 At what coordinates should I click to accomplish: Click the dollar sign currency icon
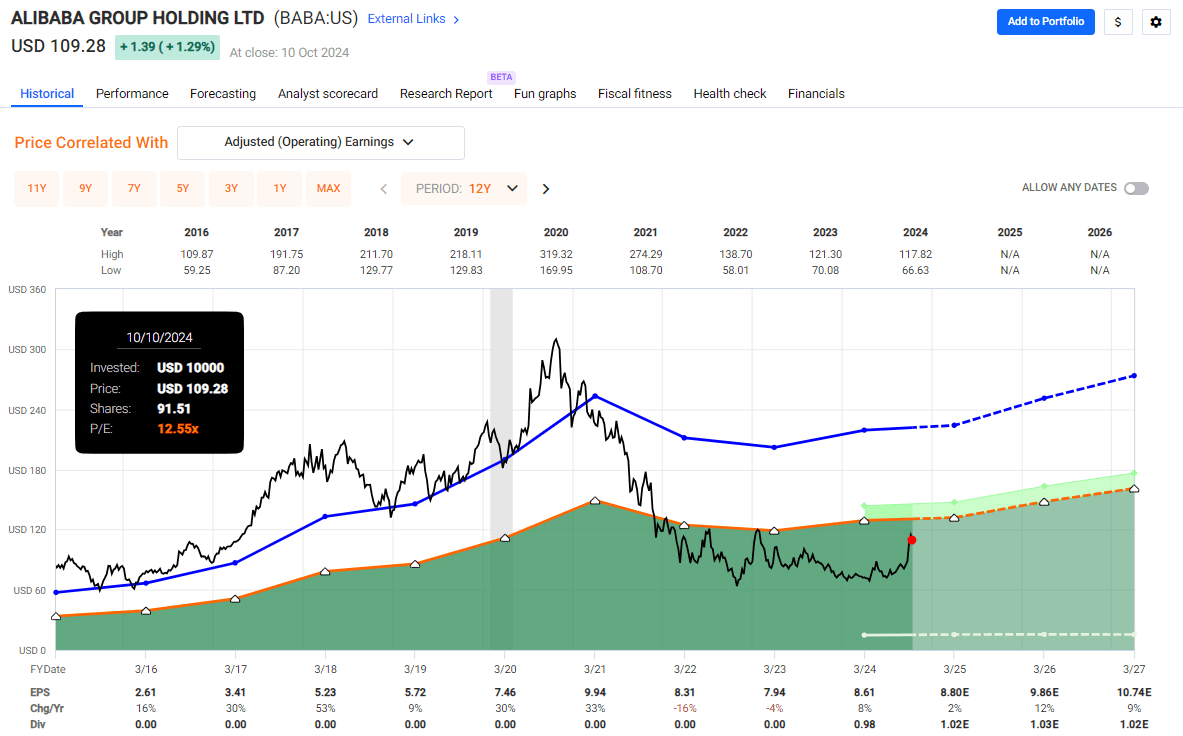(x=1117, y=22)
